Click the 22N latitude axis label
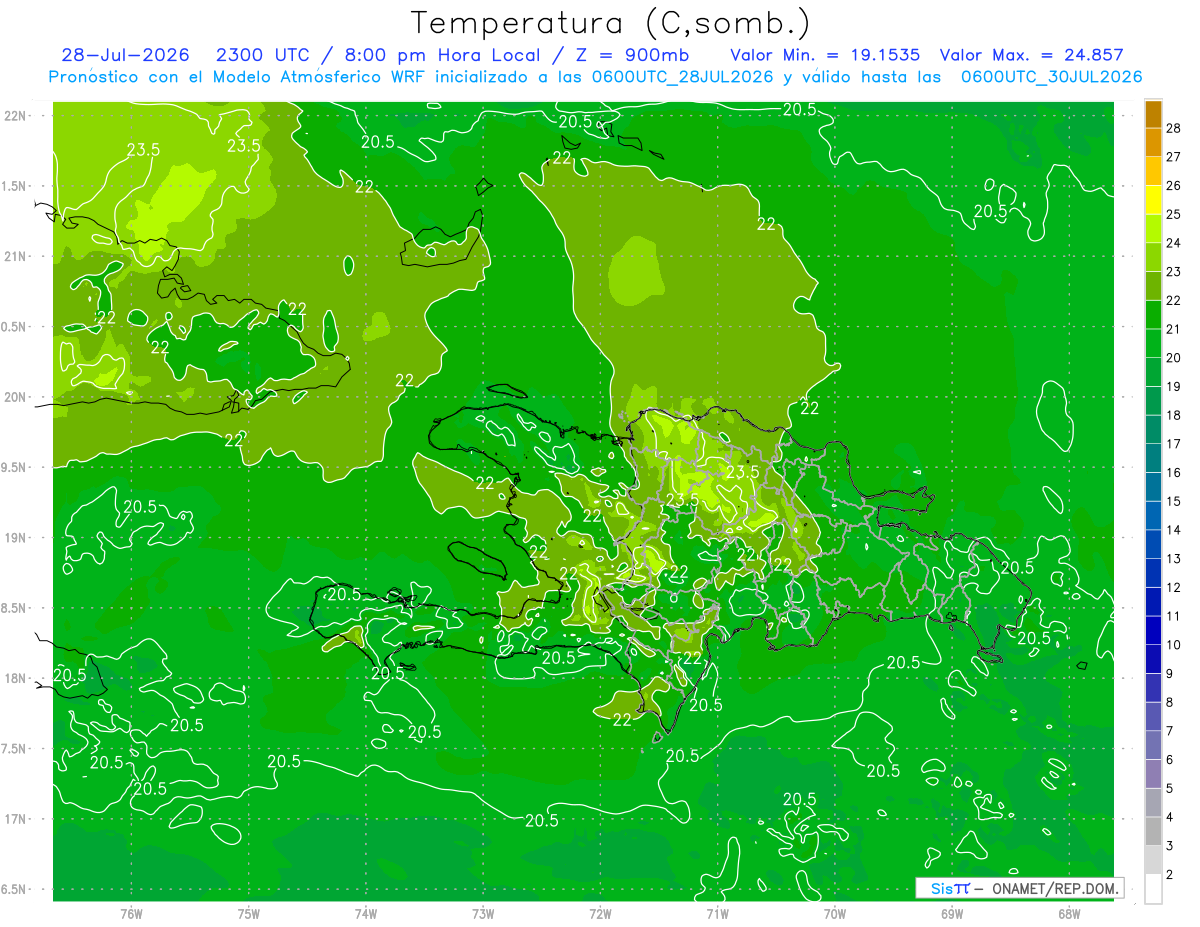The height and width of the screenshot is (927, 1200). coord(17,115)
